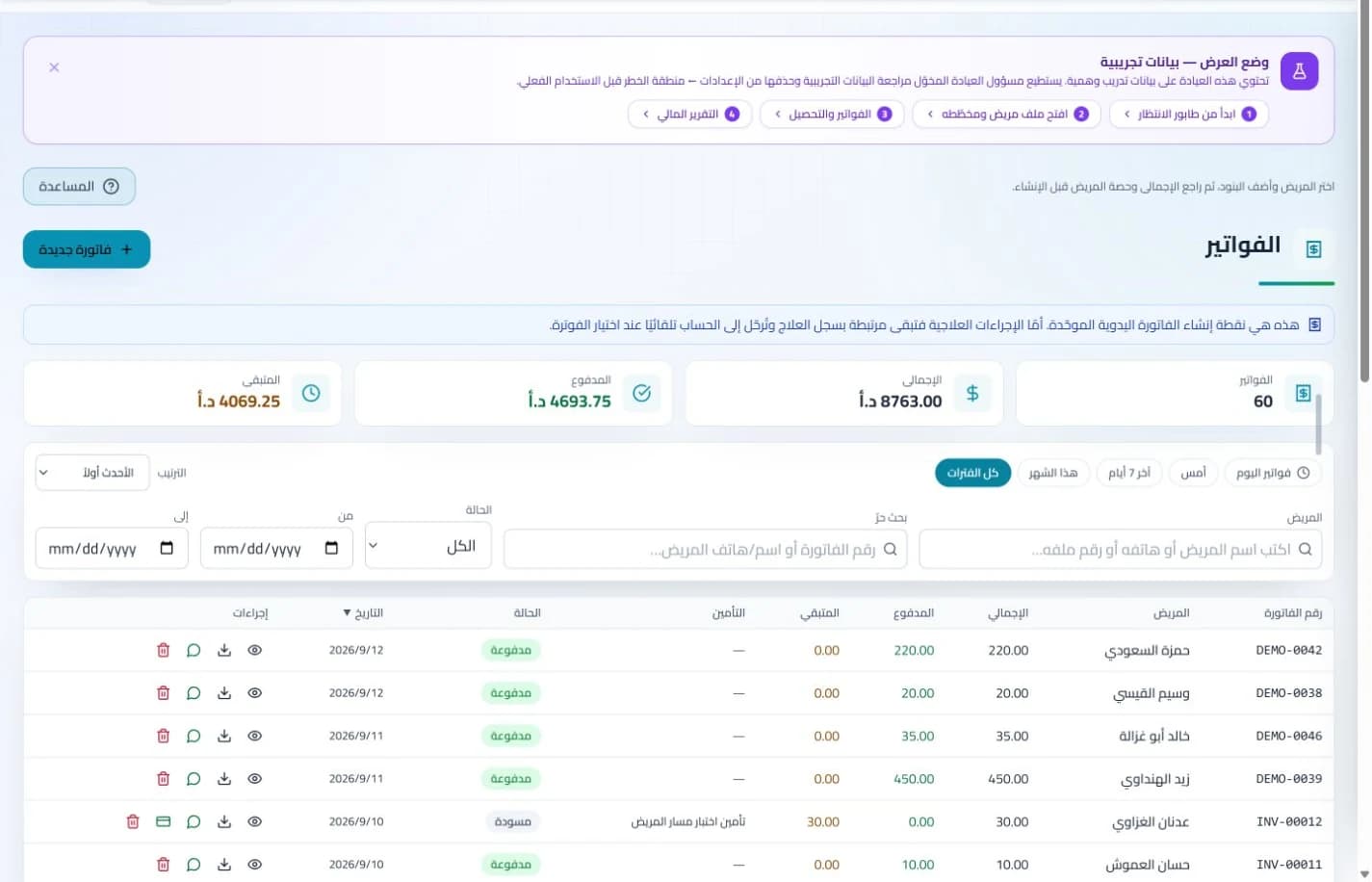Screen dimensions: 1372x882
Task: Select أمس period filter
Action: (x=1193, y=473)
